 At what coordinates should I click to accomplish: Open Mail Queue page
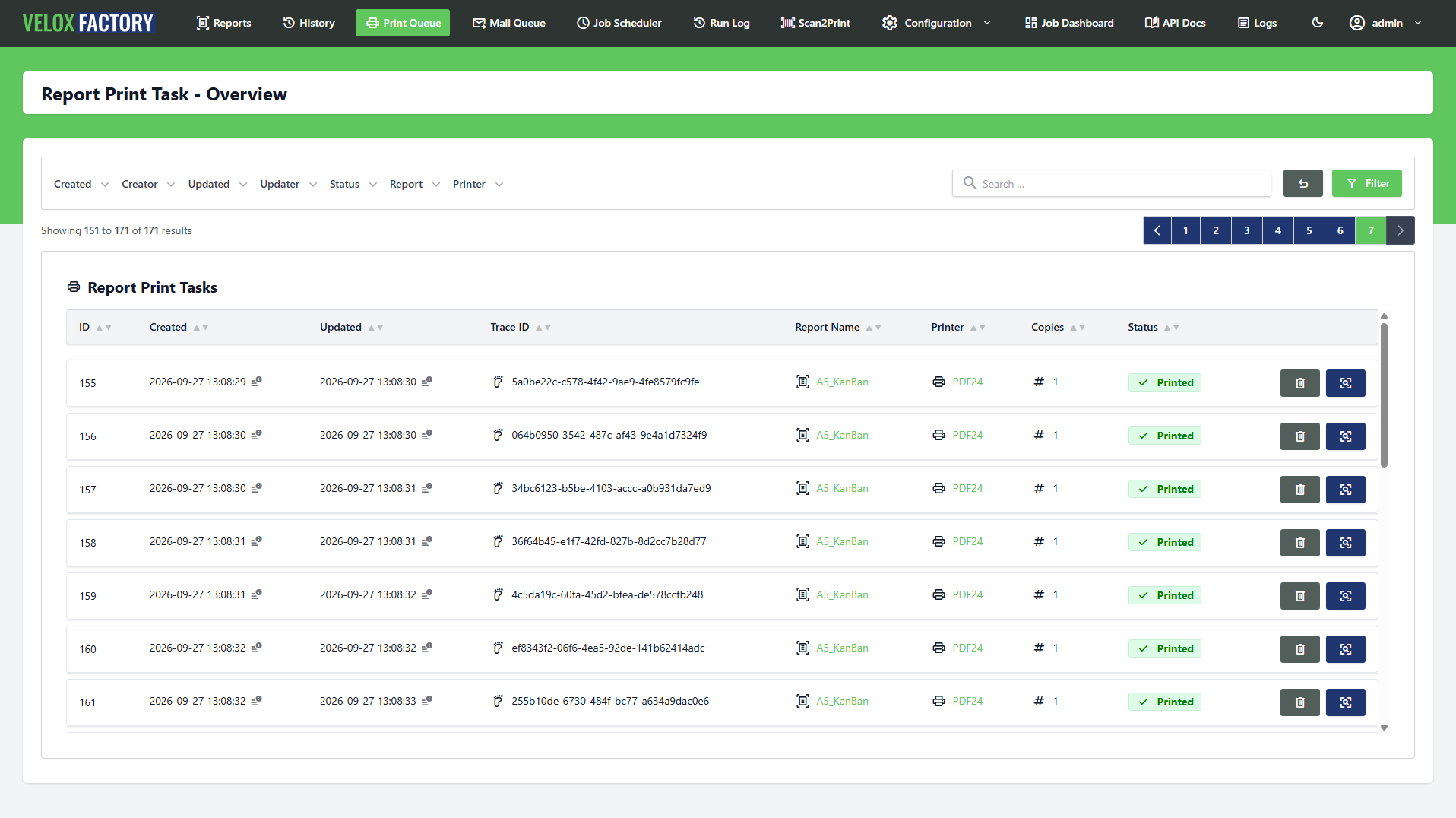[509, 23]
